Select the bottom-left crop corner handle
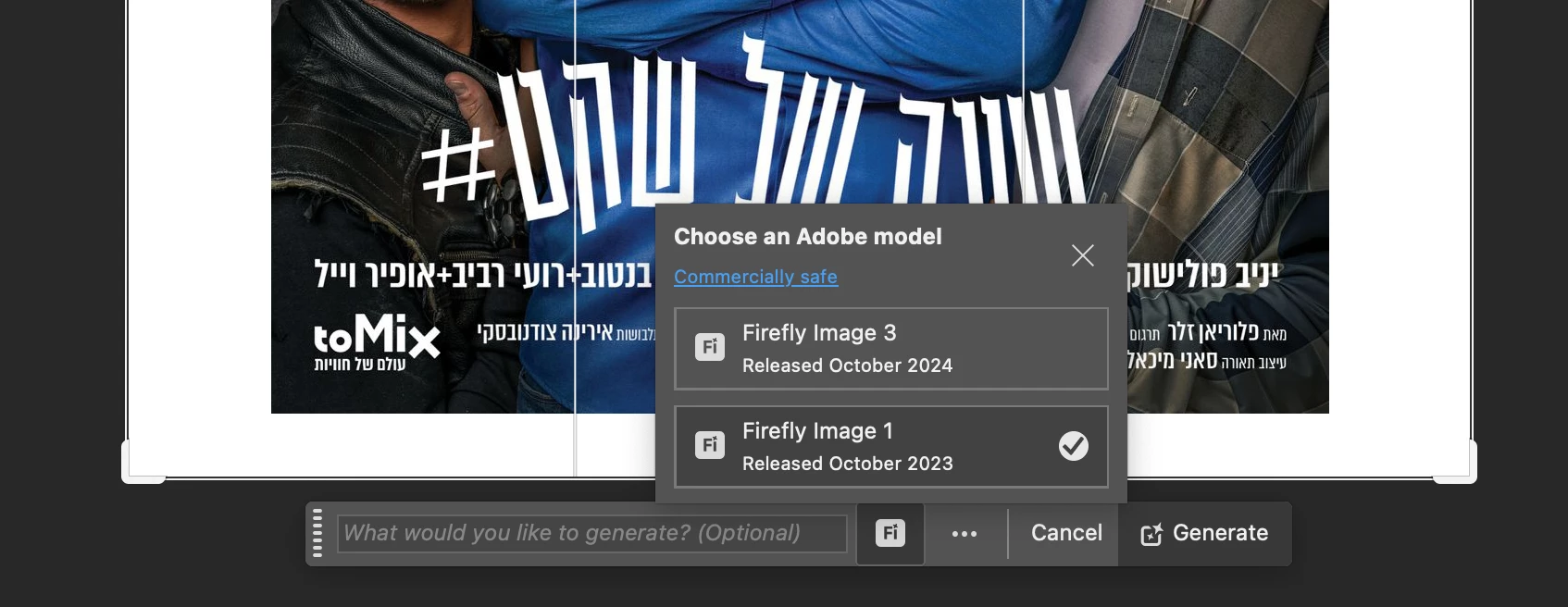This screenshot has height=607, width=1568. pos(143,463)
